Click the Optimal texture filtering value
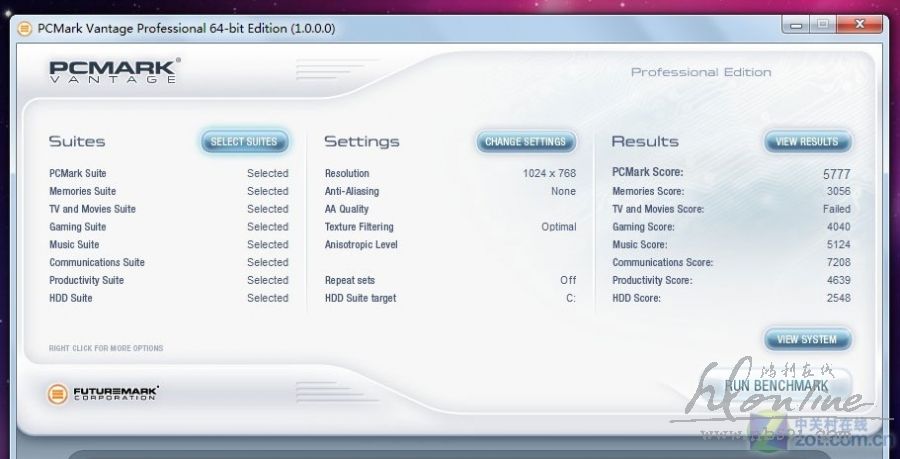900x459 pixels. (559, 227)
